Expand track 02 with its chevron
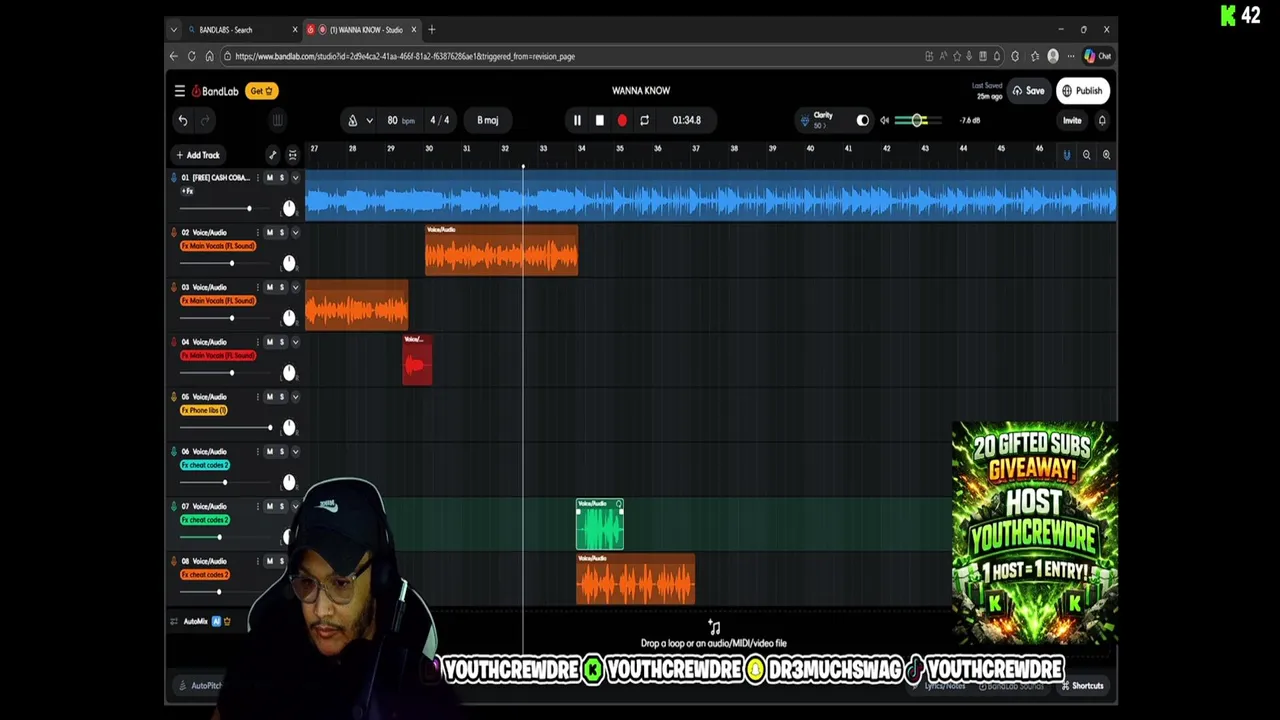The height and width of the screenshot is (720, 1280). click(x=295, y=232)
